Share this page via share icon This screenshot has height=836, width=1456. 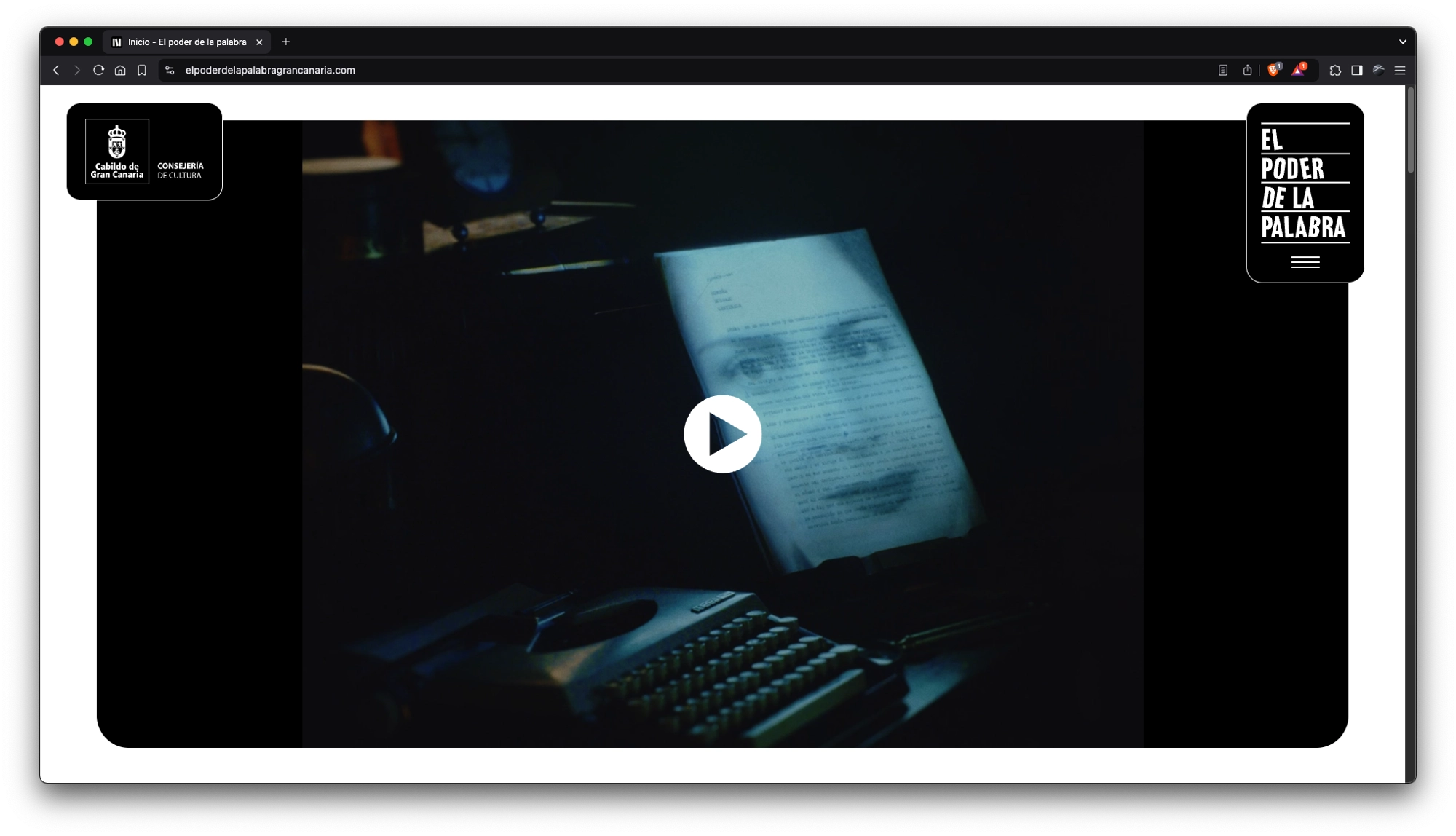pyautogui.click(x=1247, y=71)
